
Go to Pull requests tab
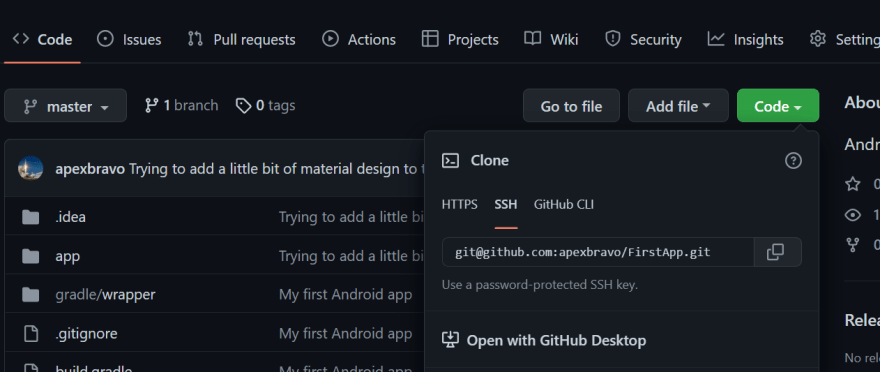pyautogui.click(x=241, y=39)
